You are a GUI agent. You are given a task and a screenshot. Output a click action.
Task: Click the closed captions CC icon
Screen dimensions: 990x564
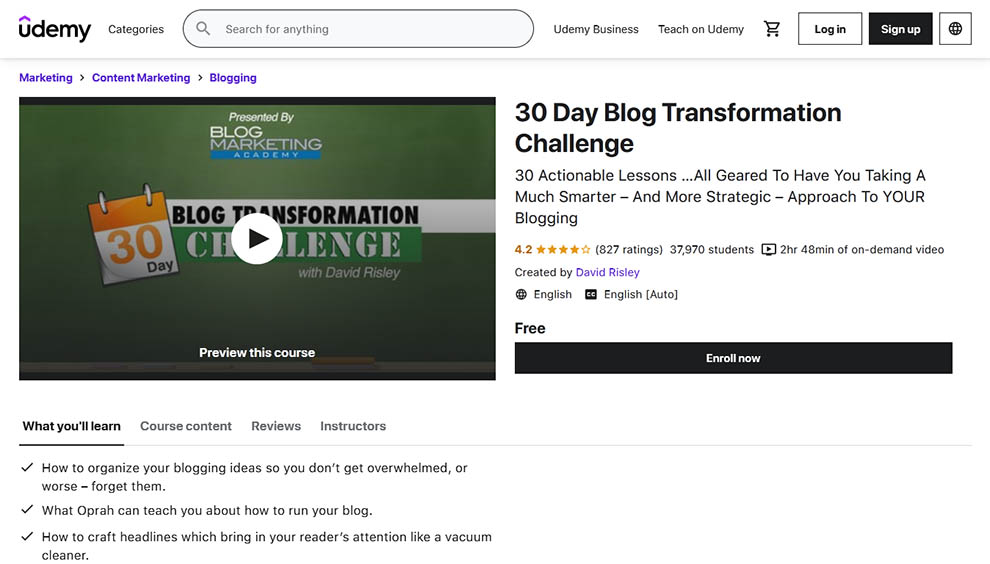[590, 294]
